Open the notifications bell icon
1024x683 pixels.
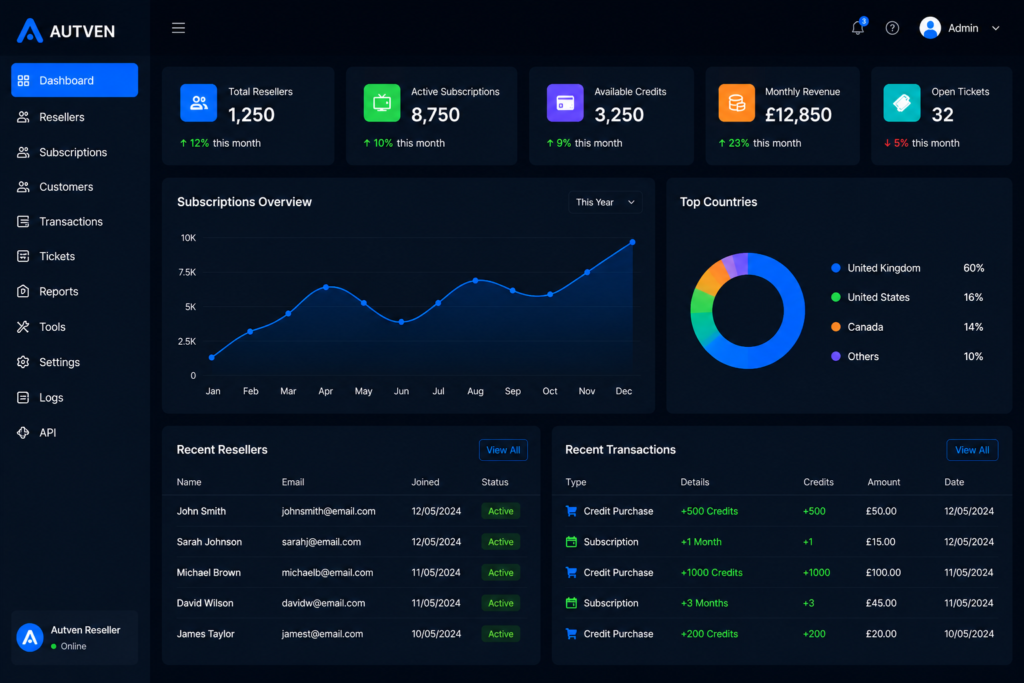pyautogui.click(x=858, y=27)
